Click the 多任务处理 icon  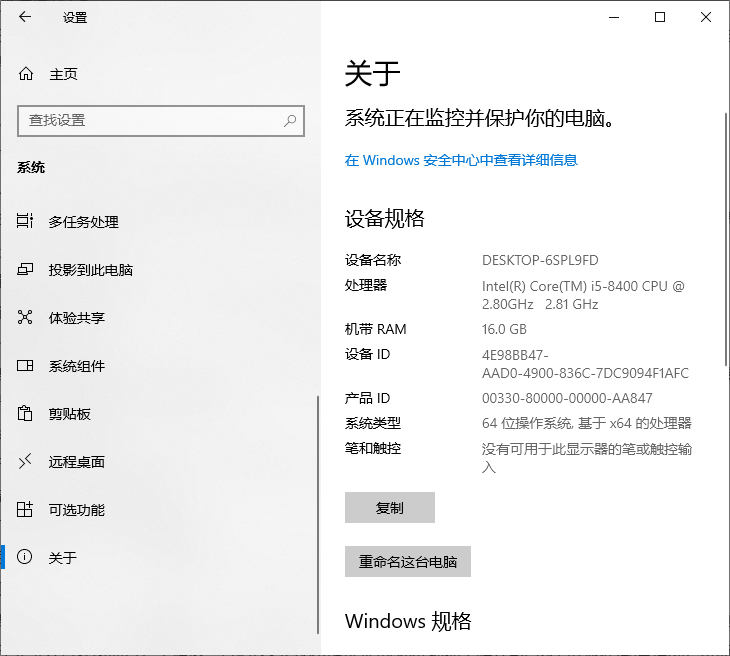coord(26,222)
